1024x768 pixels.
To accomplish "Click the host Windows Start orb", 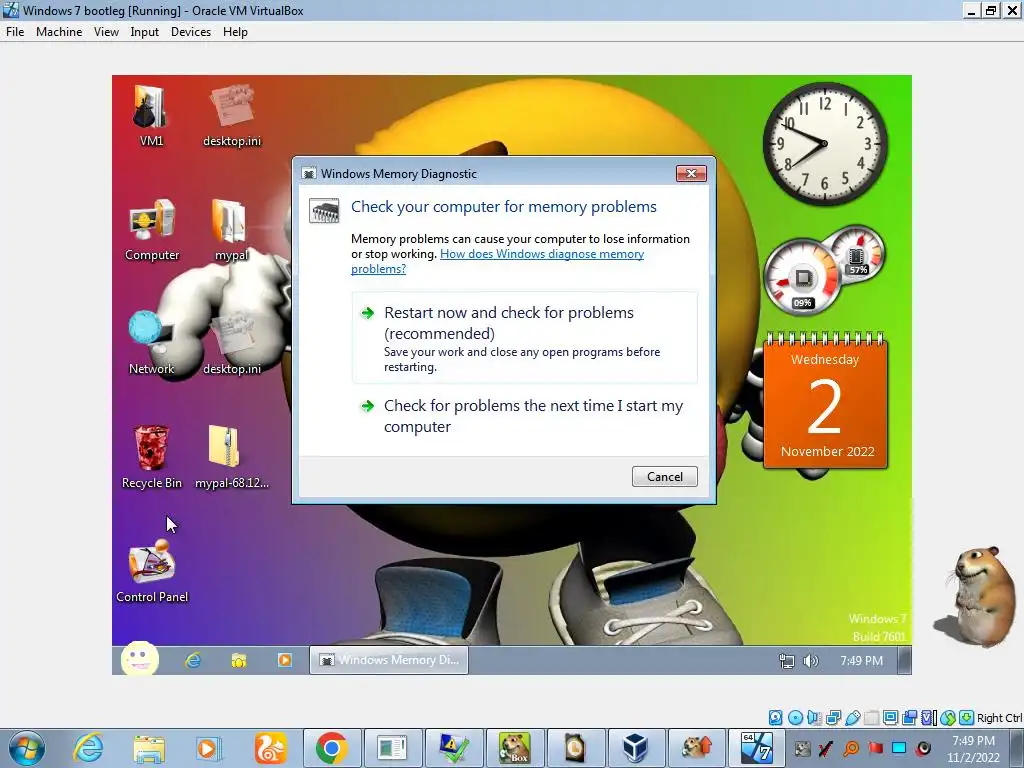I will pos(26,748).
